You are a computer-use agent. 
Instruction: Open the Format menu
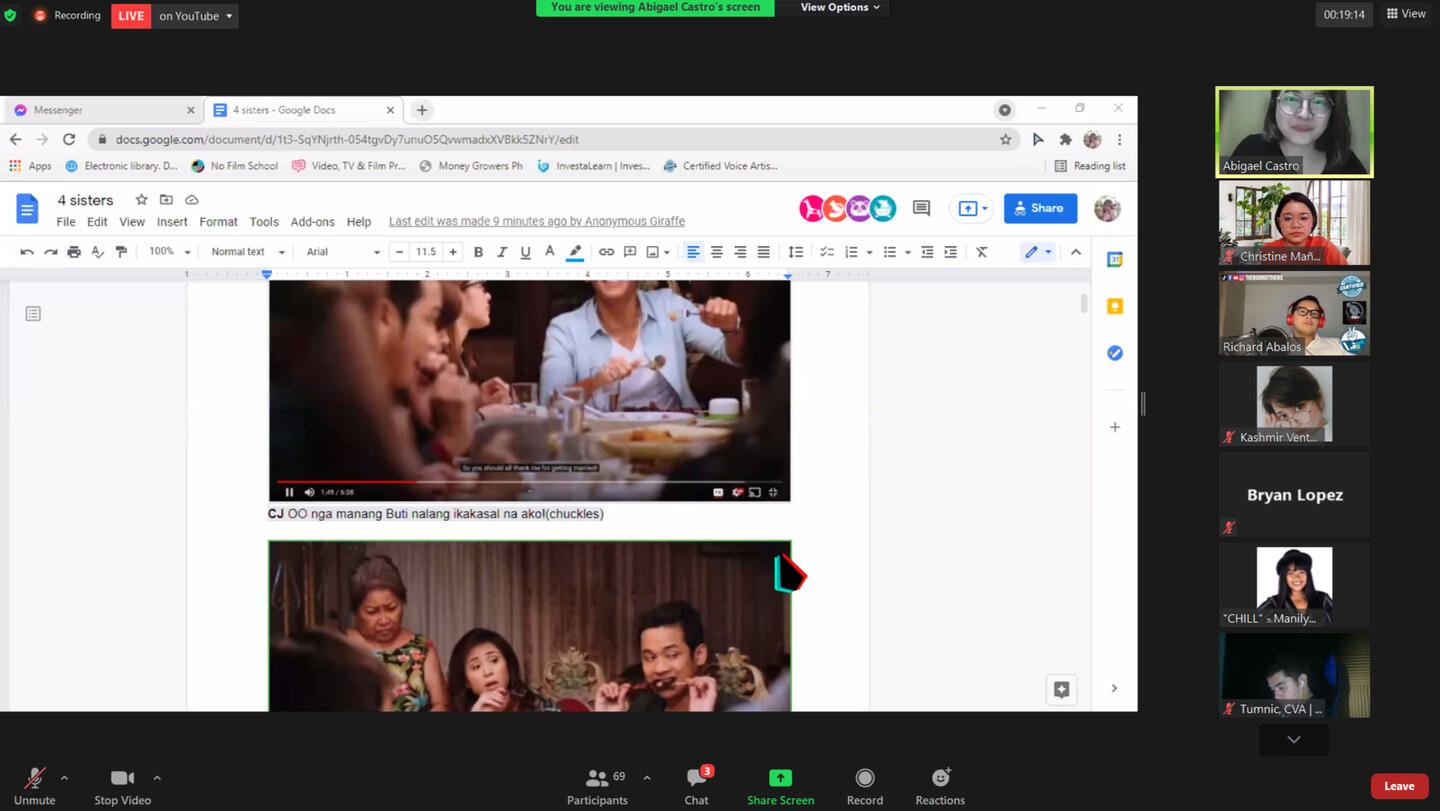click(218, 222)
